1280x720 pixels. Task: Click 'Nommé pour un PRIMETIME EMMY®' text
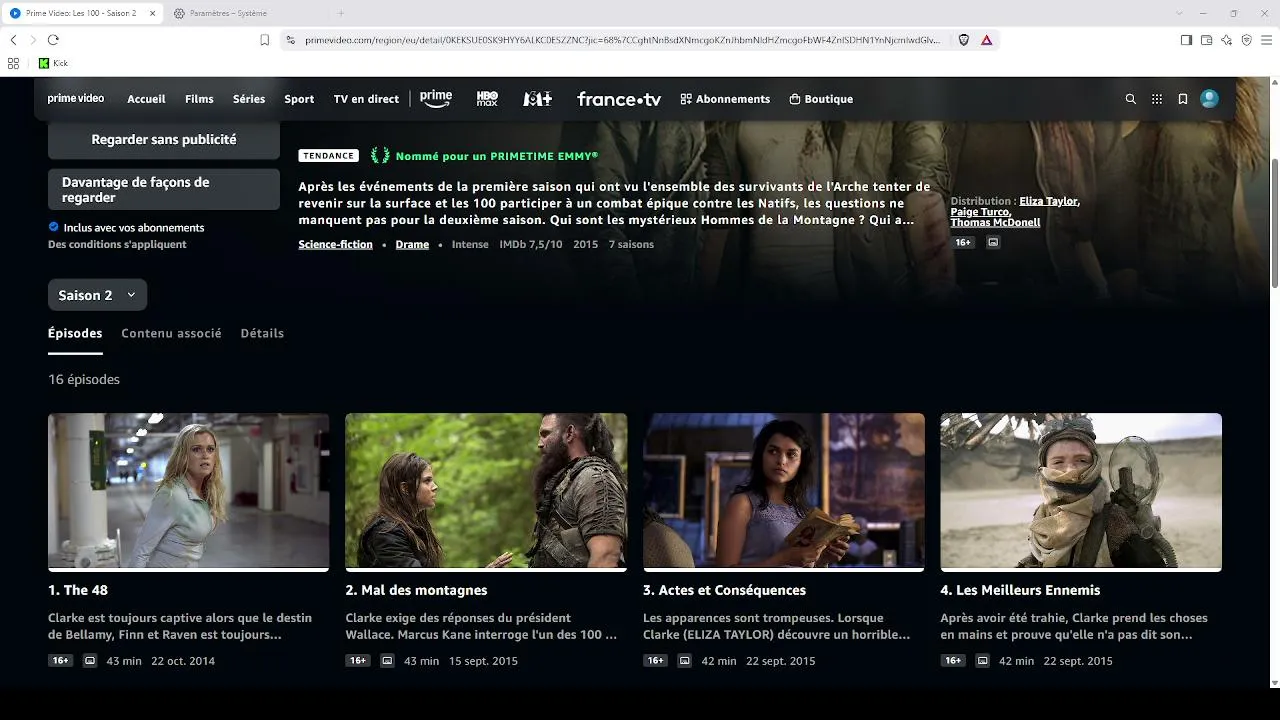coord(497,156)
